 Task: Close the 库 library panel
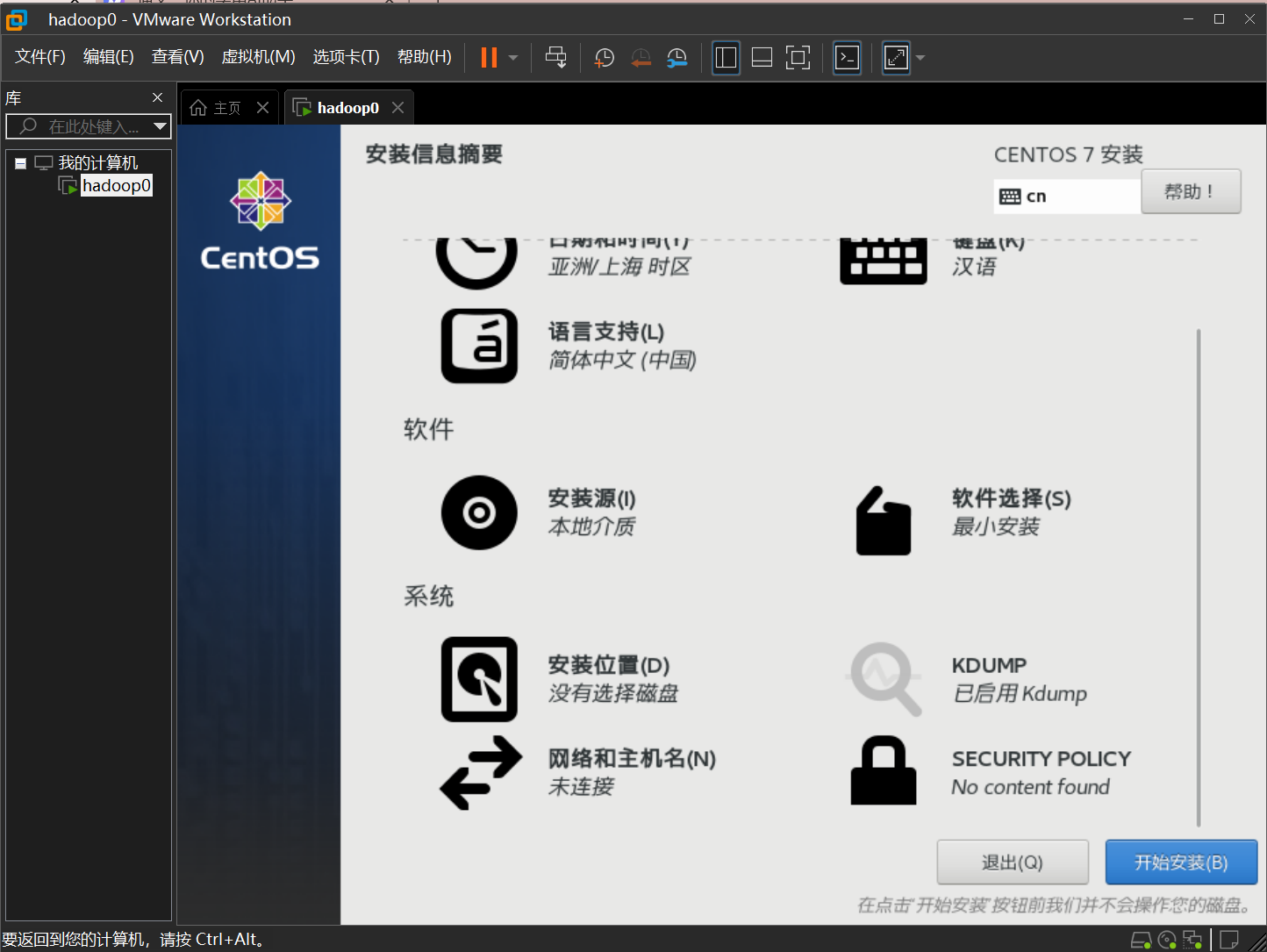[x=158, y=97]
